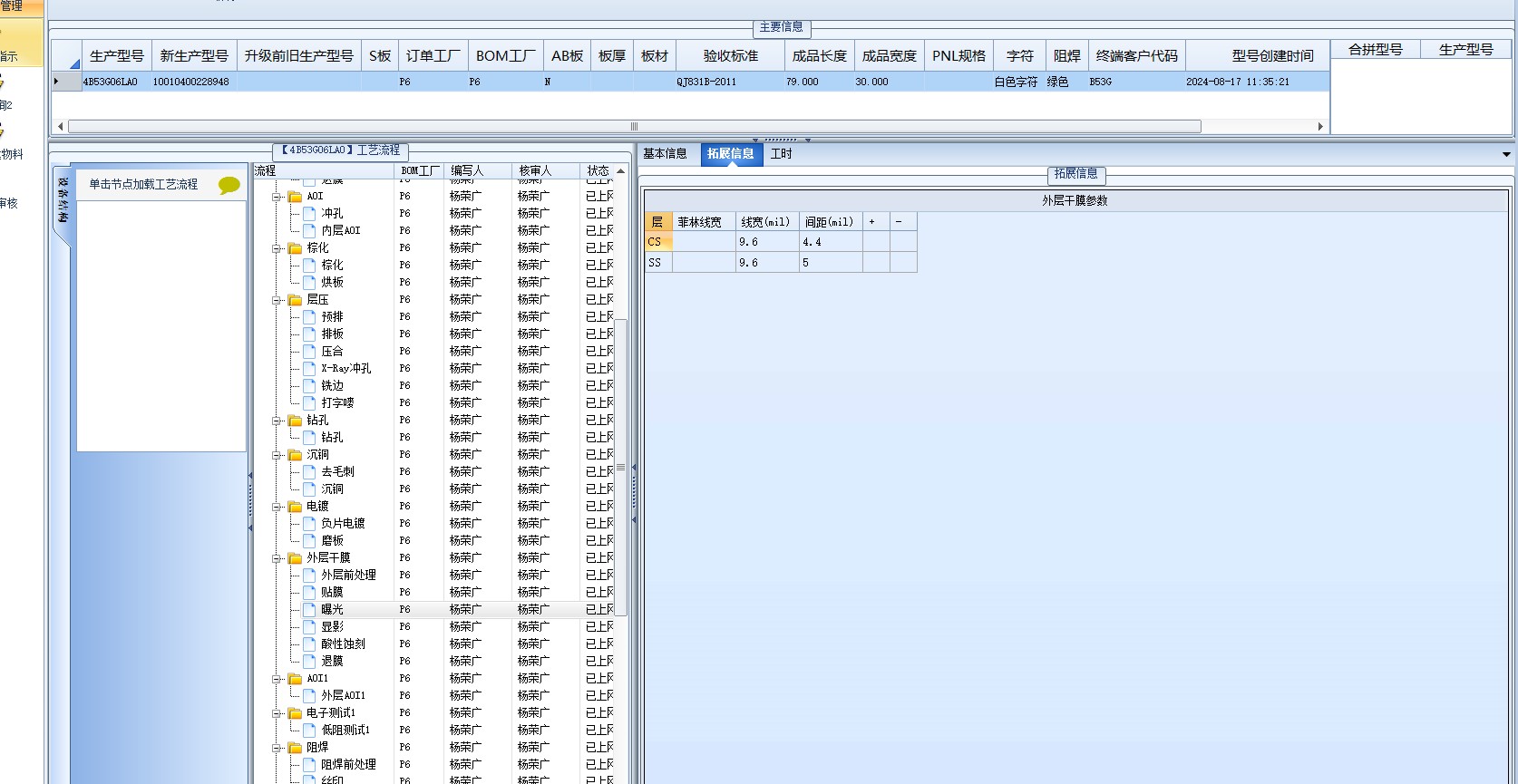The height and width of the screenshot is (784, 1518).
Task: Click the document icon beside 铣边
Action: tap(309, 385)
